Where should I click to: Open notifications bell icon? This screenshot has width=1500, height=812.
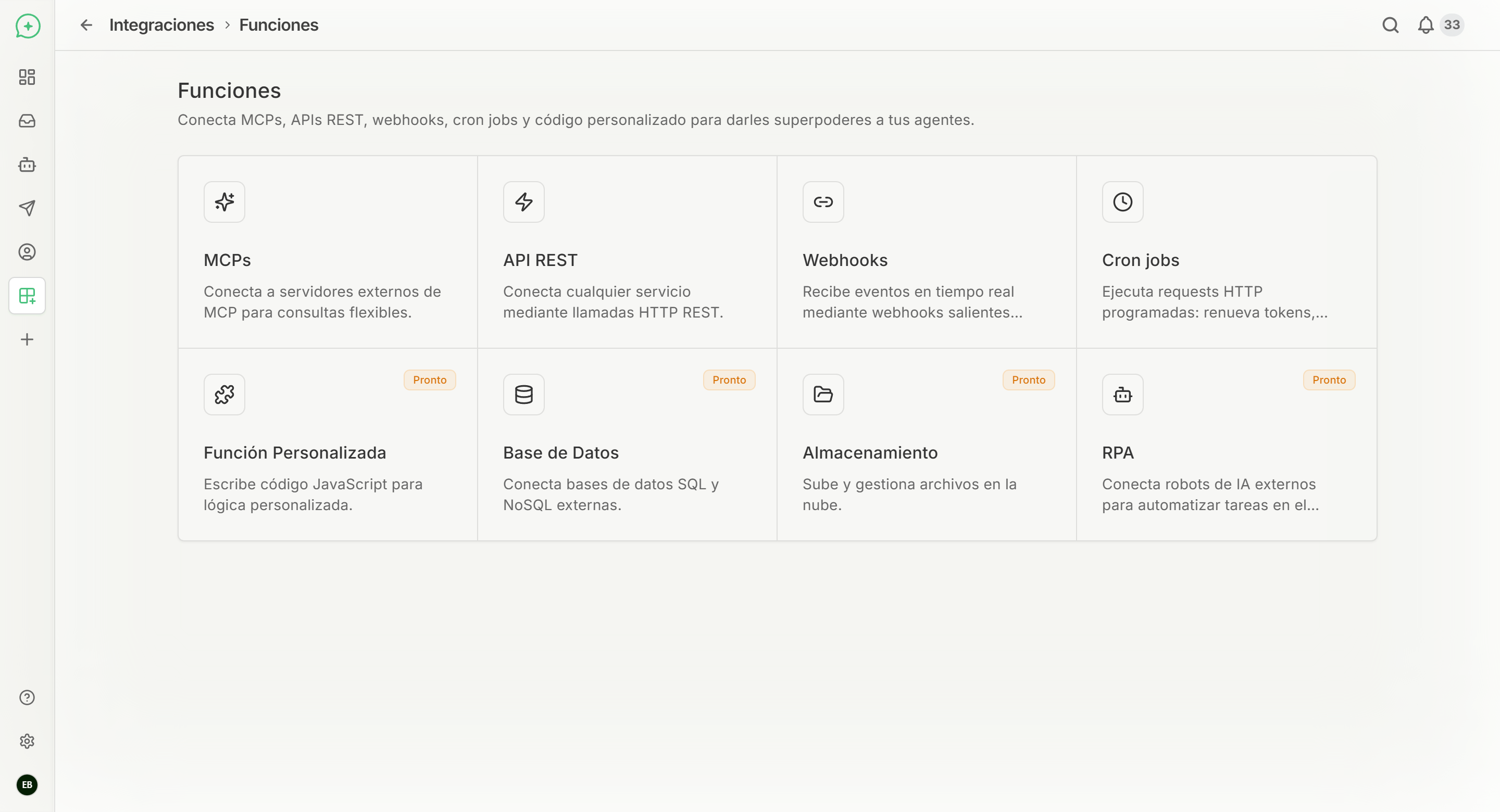pos(1426,25)
